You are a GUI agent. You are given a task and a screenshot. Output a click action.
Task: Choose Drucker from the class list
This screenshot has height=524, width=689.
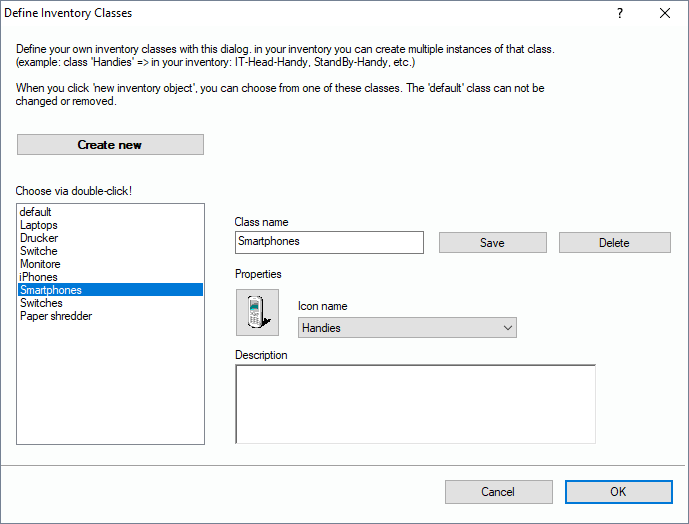(x=39, y=238)
